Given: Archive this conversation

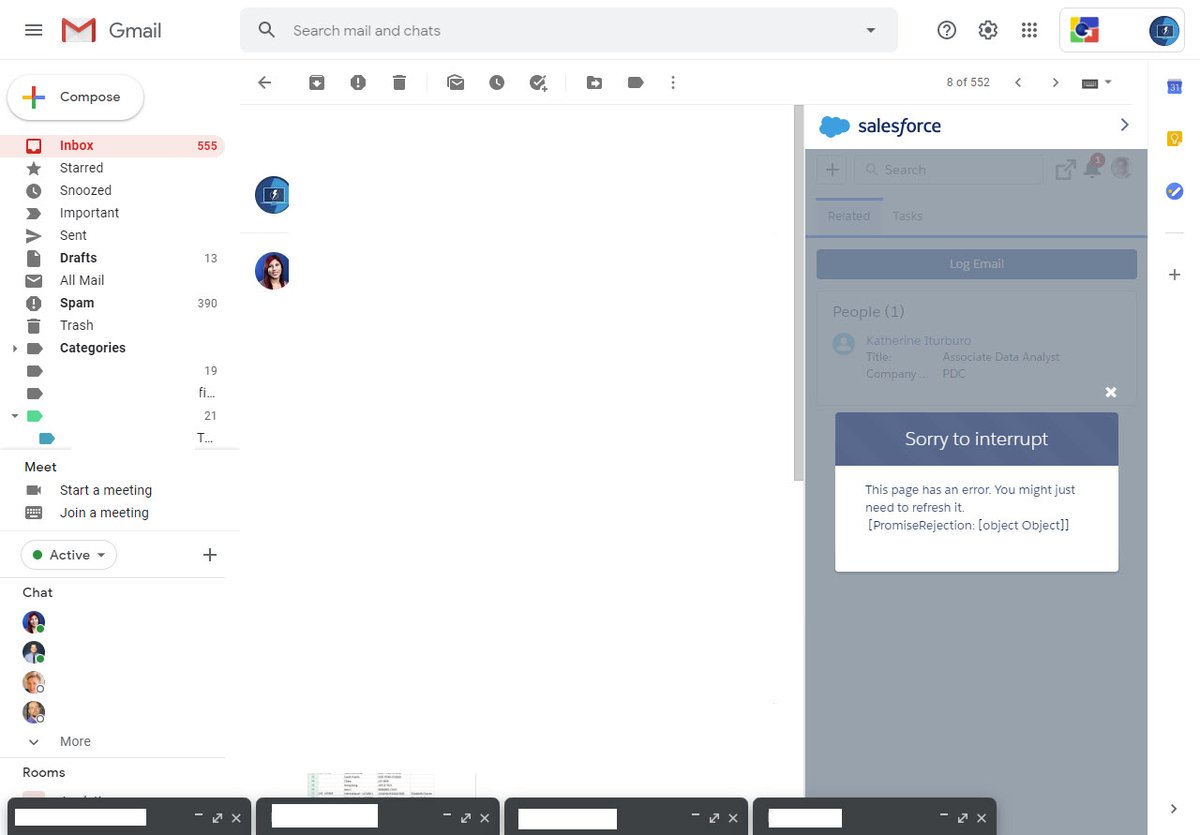Looking at the screenshot, I should 317,82.
